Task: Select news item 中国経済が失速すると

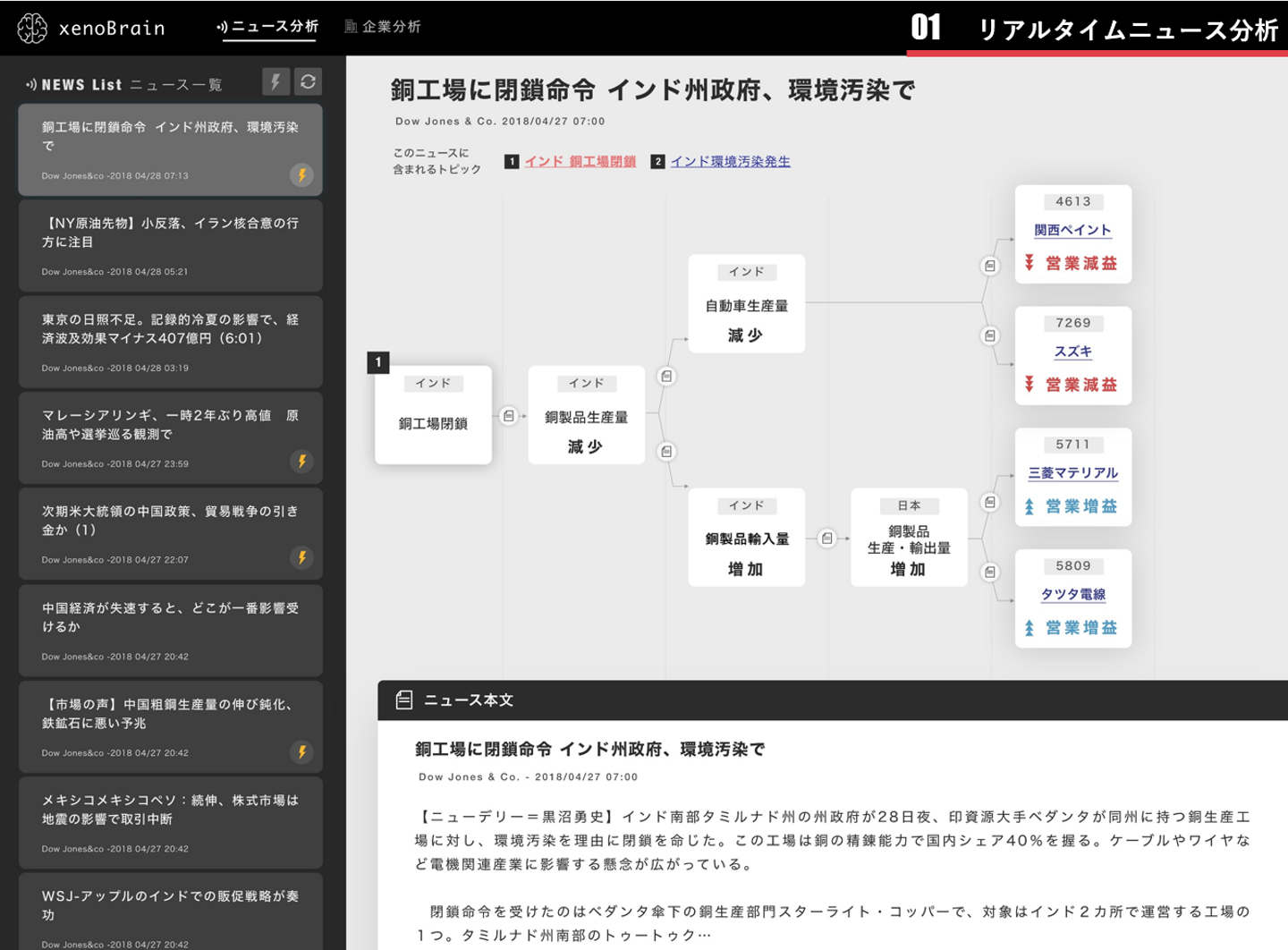Action: 170,630
